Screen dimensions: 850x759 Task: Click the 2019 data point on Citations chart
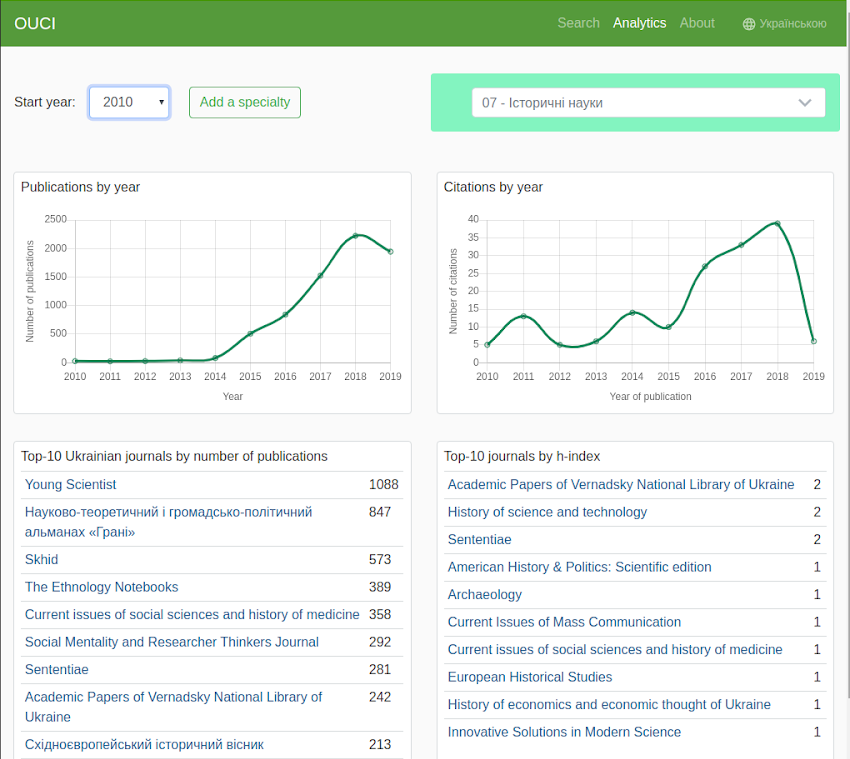click(x=813, y=340)
